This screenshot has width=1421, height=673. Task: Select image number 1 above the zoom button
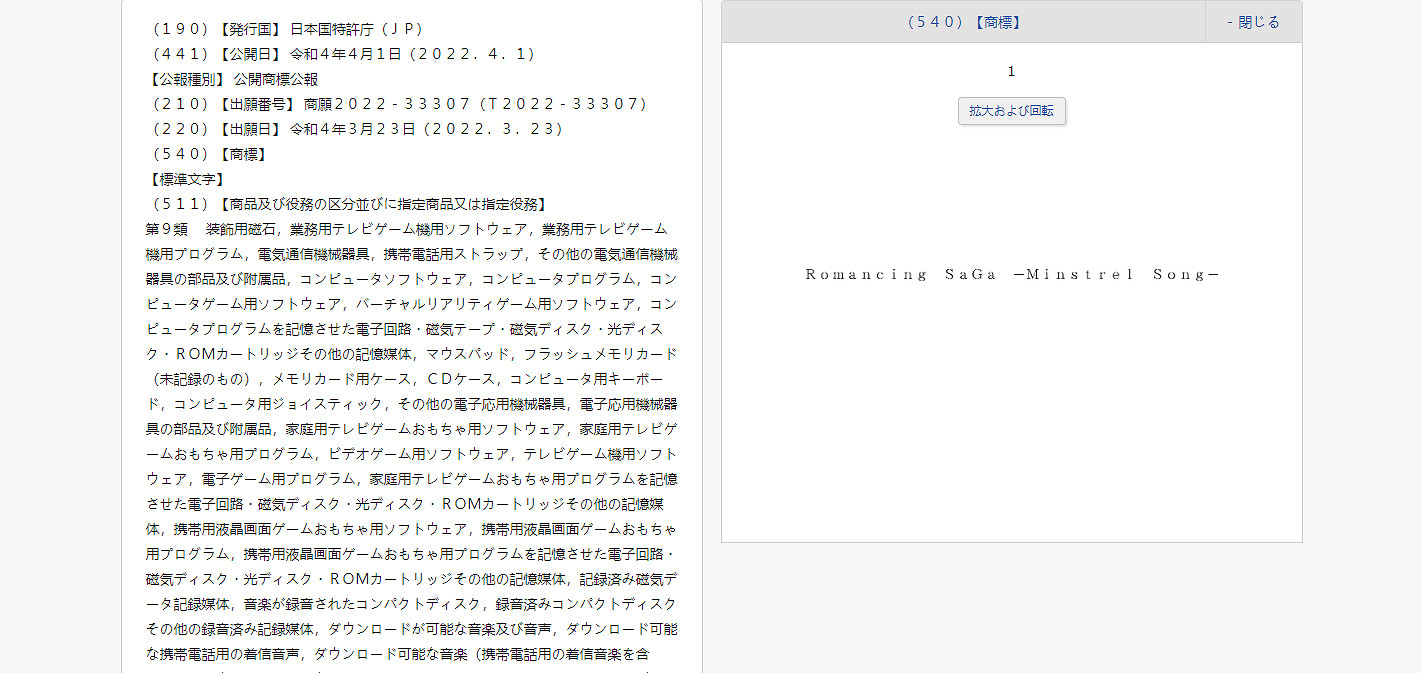1011,71
